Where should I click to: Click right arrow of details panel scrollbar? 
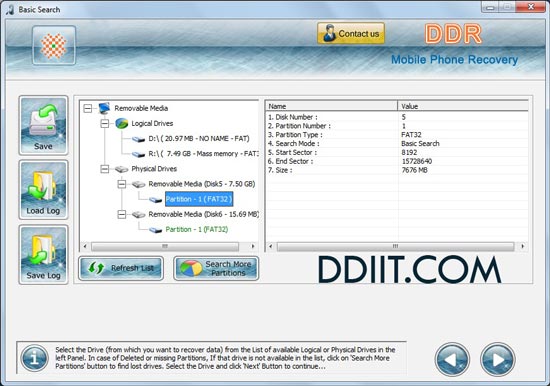523,246
